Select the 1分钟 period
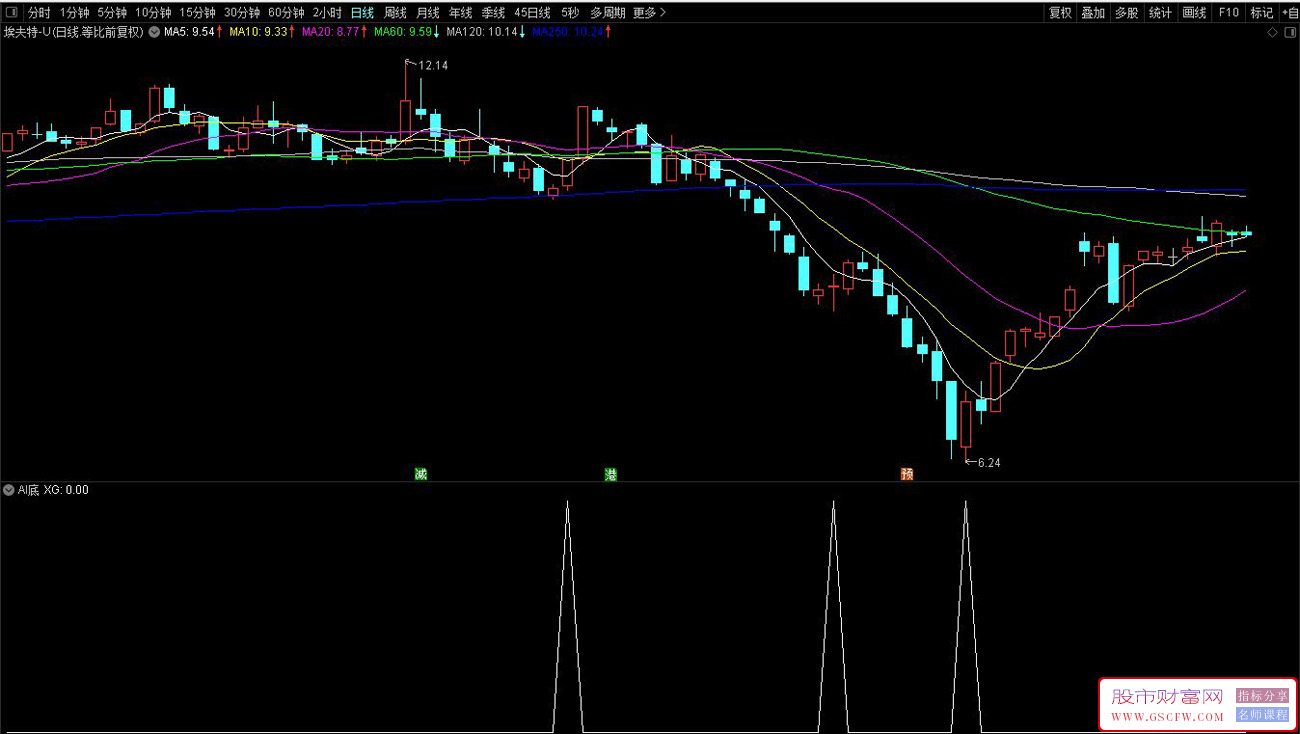Screen dimensions: 1300x734 coord(75,13)
